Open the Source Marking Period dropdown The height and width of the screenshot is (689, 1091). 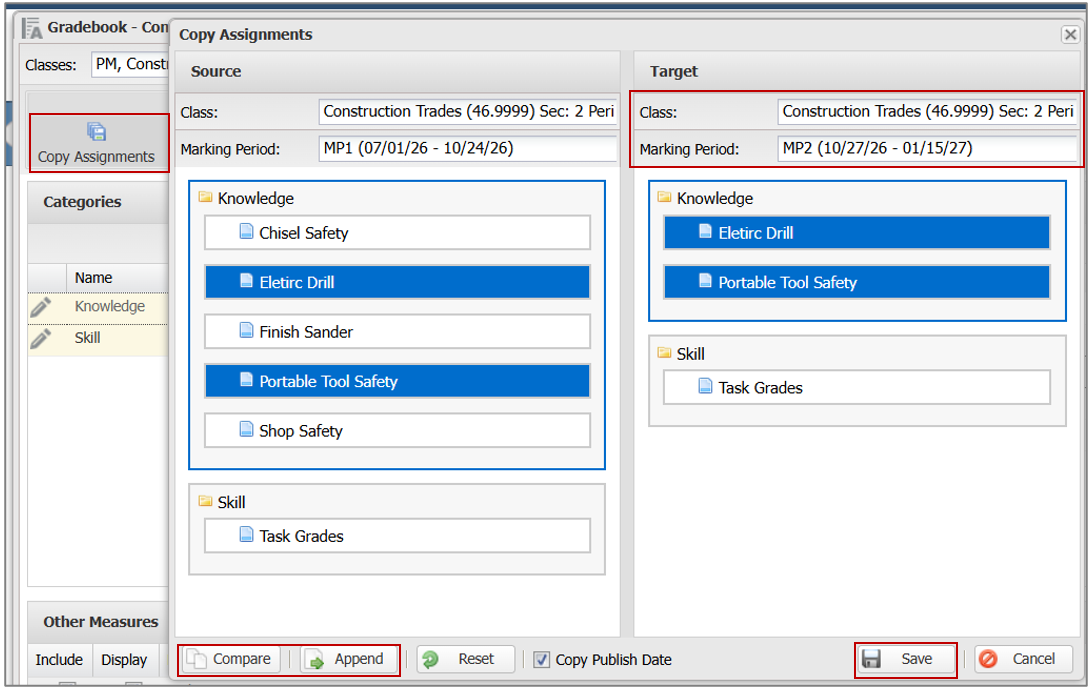pyautogui.click(x=468, y=148)
